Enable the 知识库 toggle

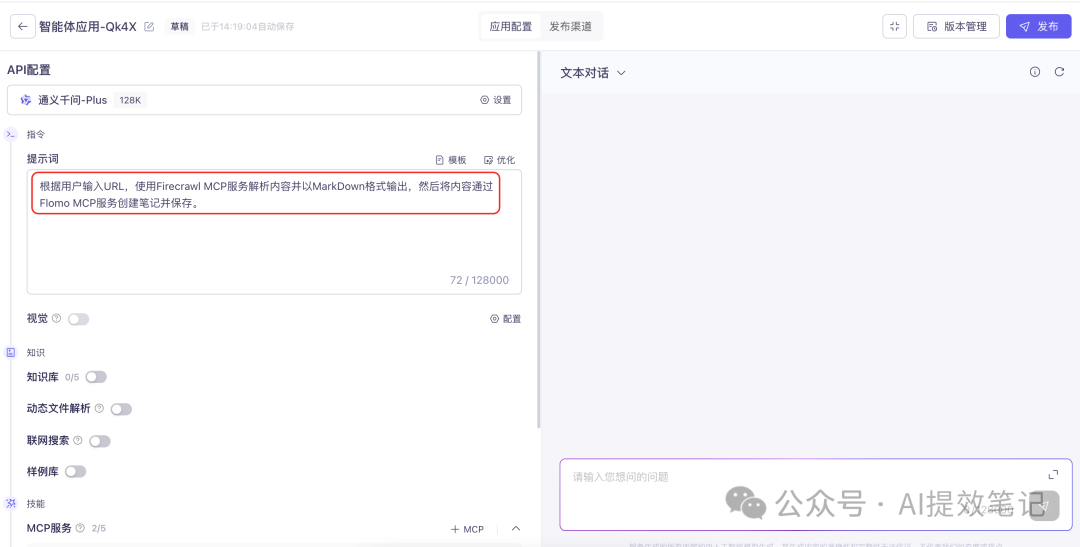(x=96, y=377)
